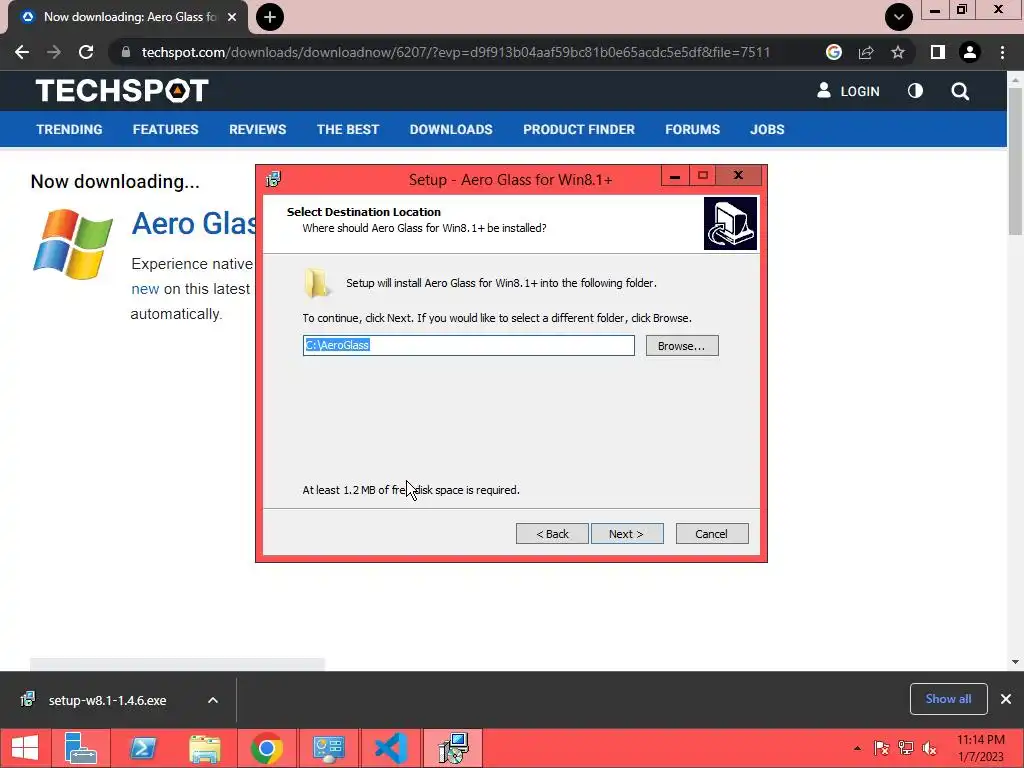Viewport: 1024px width, 768px height.
Task: Click the Back button in setup
Action: pyautogui.click(x=552, y=534)
